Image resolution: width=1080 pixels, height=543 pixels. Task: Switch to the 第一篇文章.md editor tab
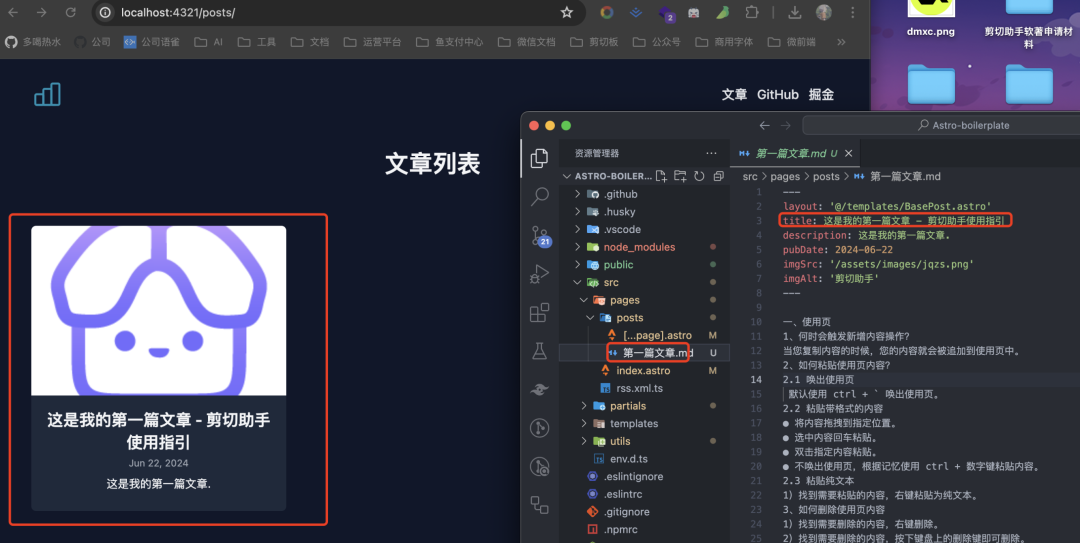(789, 153)
